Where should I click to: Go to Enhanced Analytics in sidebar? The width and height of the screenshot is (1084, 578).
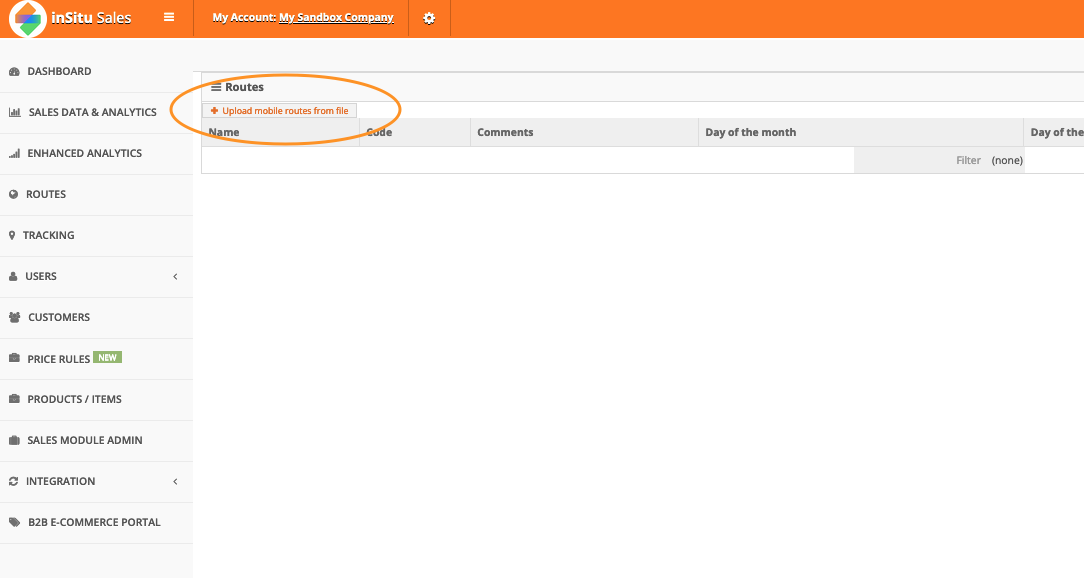(x=84, y=154)
